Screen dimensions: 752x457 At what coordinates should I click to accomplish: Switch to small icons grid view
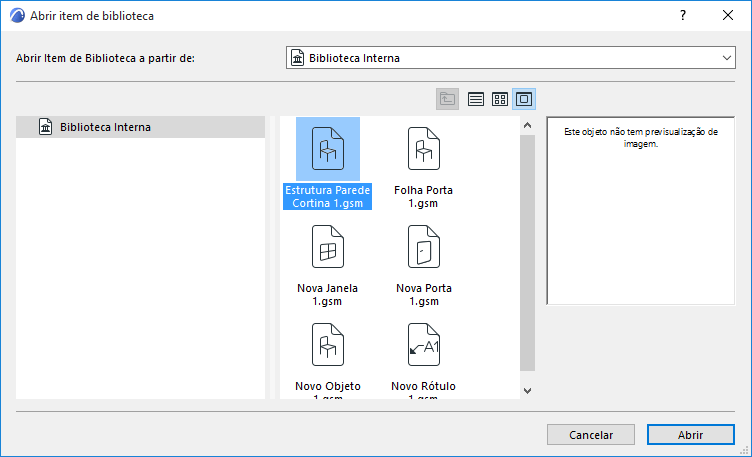(x=500, y=99)
